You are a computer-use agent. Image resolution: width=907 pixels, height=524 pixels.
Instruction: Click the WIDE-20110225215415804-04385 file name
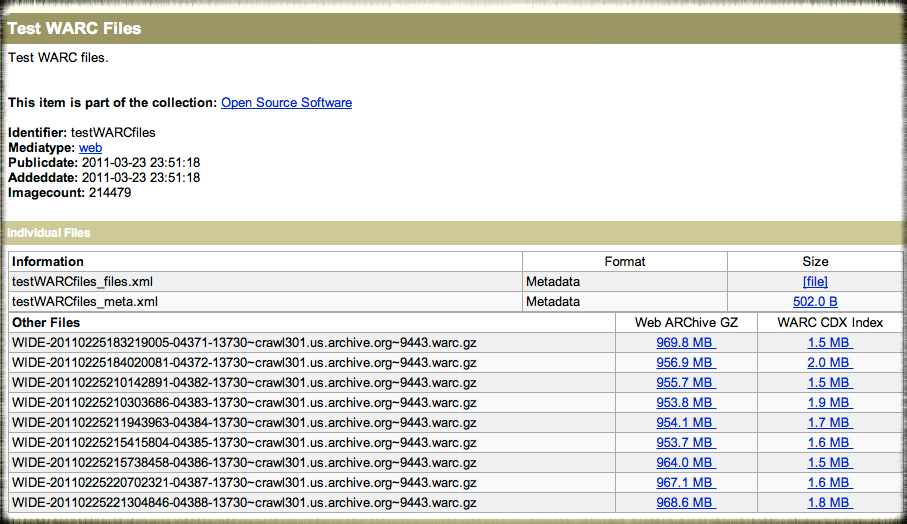[x=244, y=442]
